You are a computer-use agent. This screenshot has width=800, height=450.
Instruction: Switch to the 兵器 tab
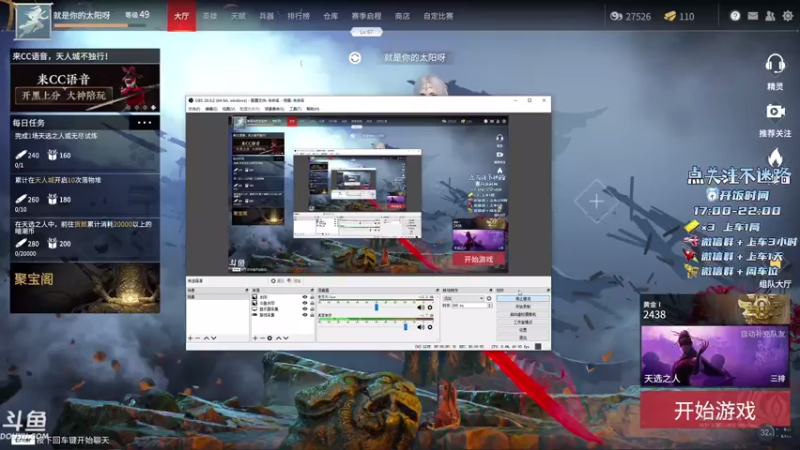pyautogui.click(x=266, y=16)
